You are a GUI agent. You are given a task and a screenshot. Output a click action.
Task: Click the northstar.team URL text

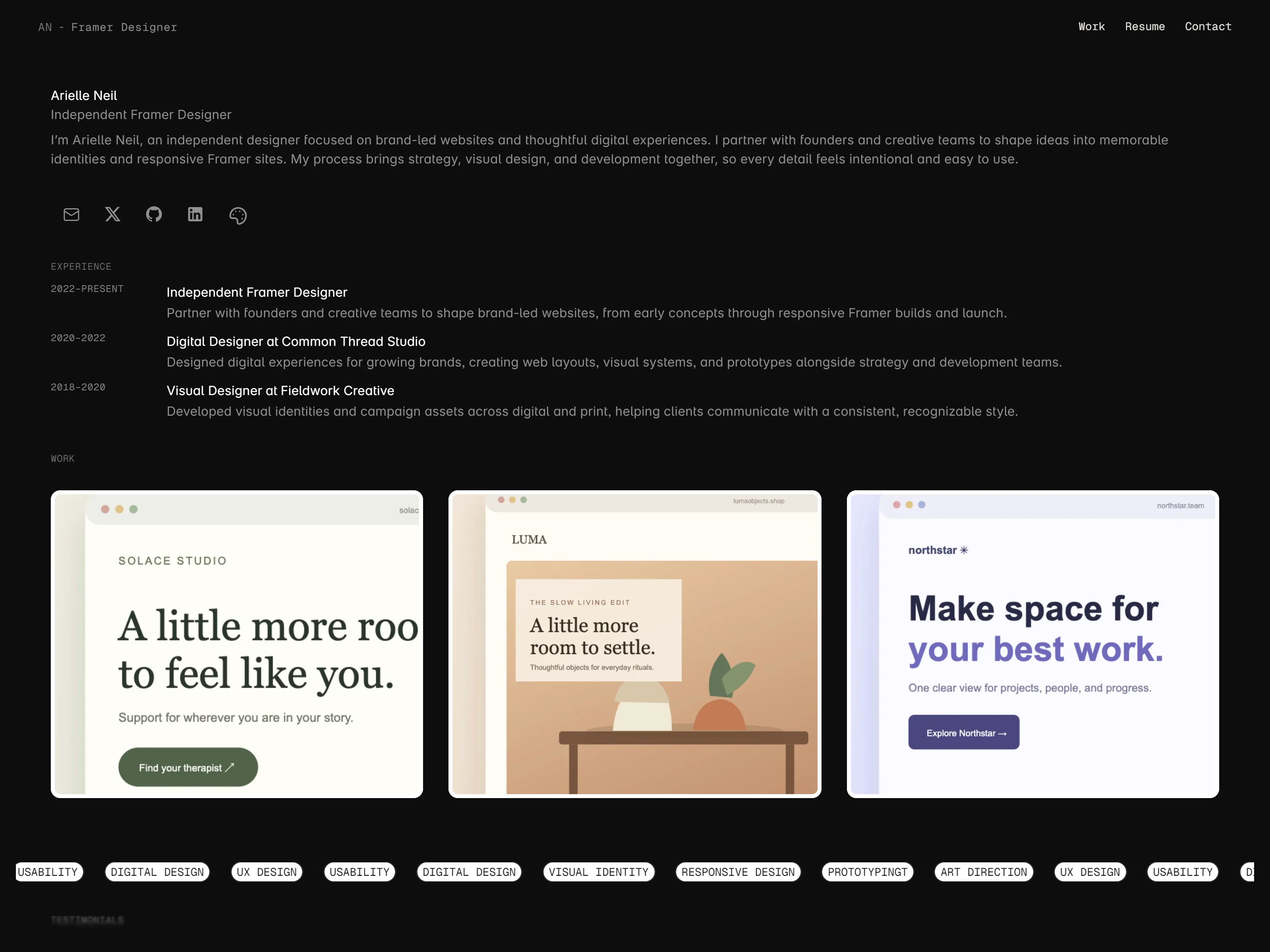click(x=1180, y=506)
